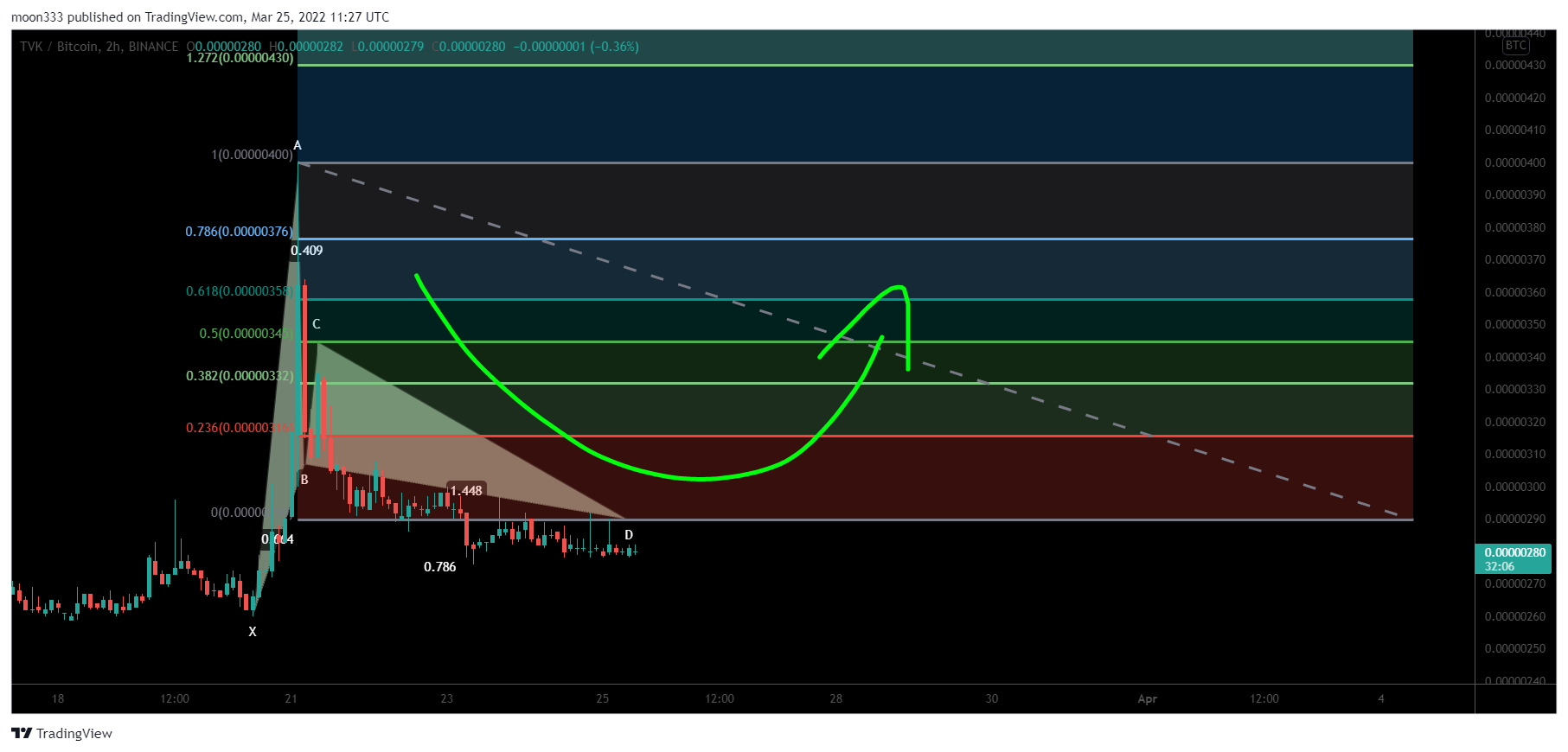1568x752 pixels.
Task: Click point X label of the harmonic pattern
Action: 253,632
